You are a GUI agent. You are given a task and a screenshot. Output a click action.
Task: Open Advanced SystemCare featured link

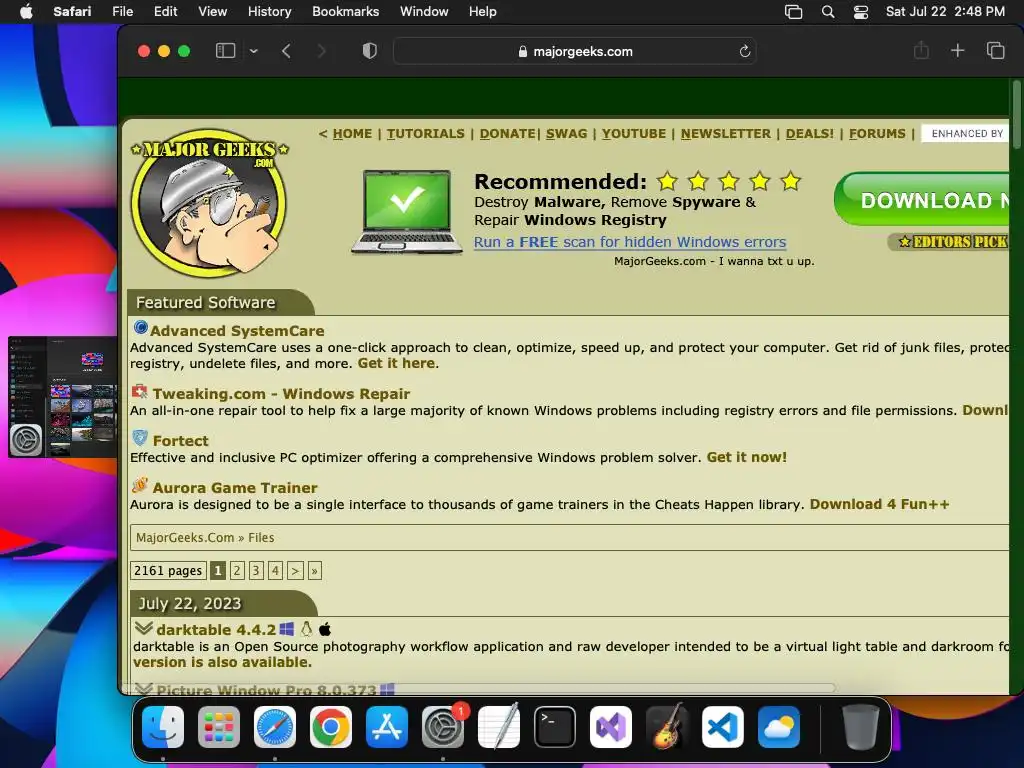coord(237,331)
